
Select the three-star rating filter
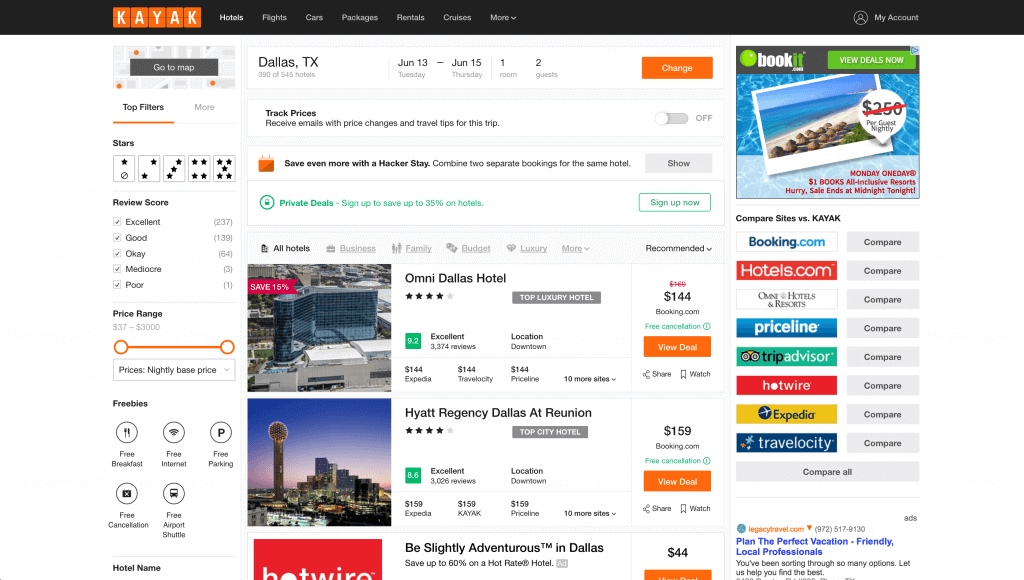click(174, 169)
